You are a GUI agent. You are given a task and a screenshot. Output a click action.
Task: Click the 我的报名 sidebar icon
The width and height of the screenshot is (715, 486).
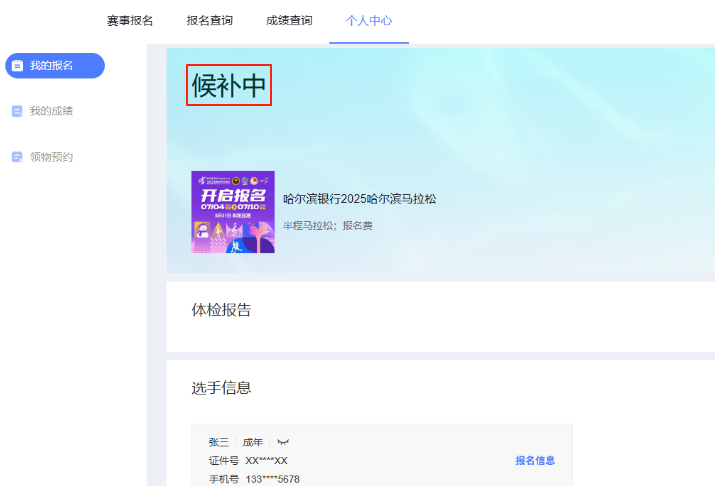click(x=17, y=66)
